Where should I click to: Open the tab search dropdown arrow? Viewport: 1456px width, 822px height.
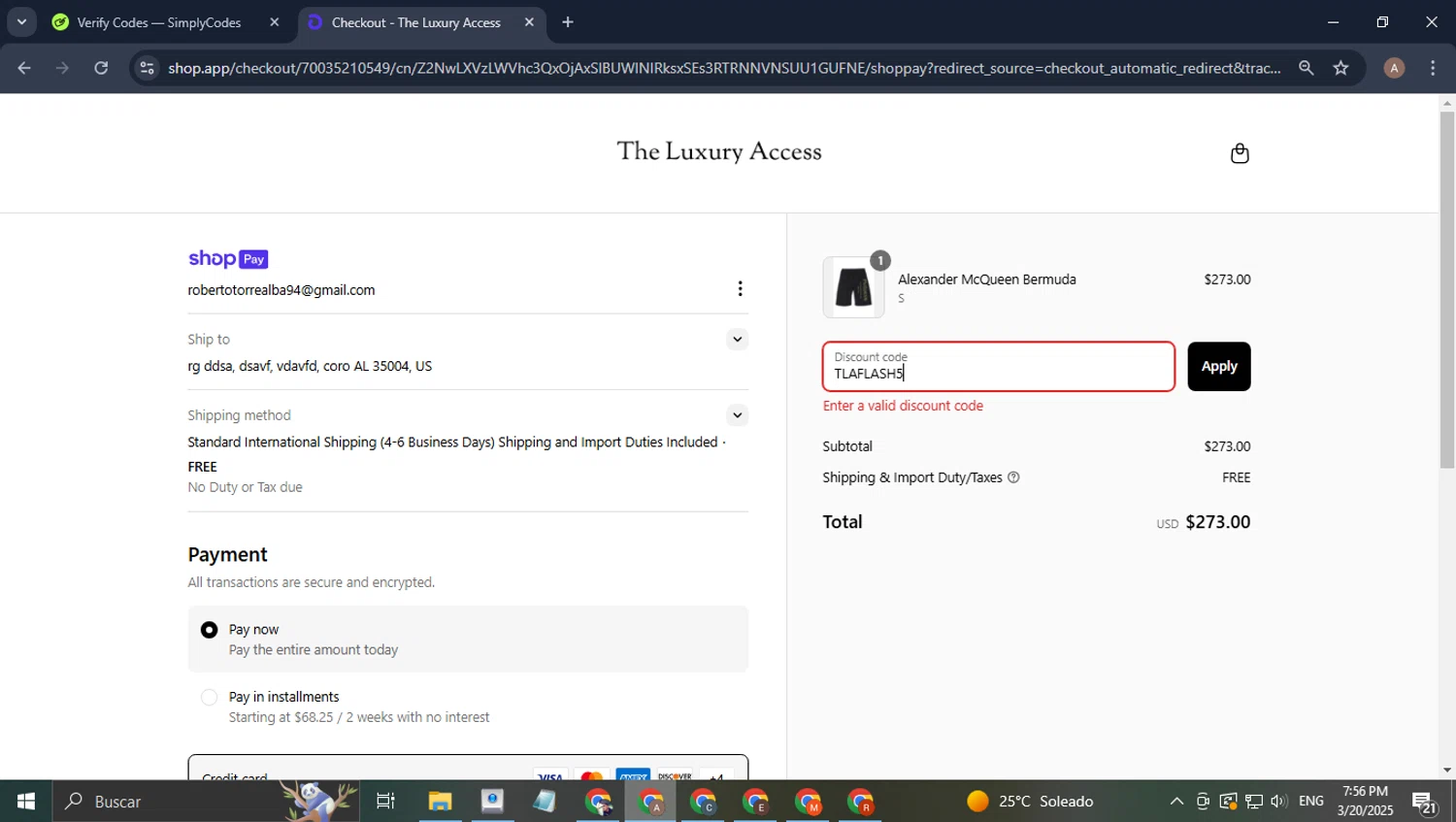[x=21, y=21]
